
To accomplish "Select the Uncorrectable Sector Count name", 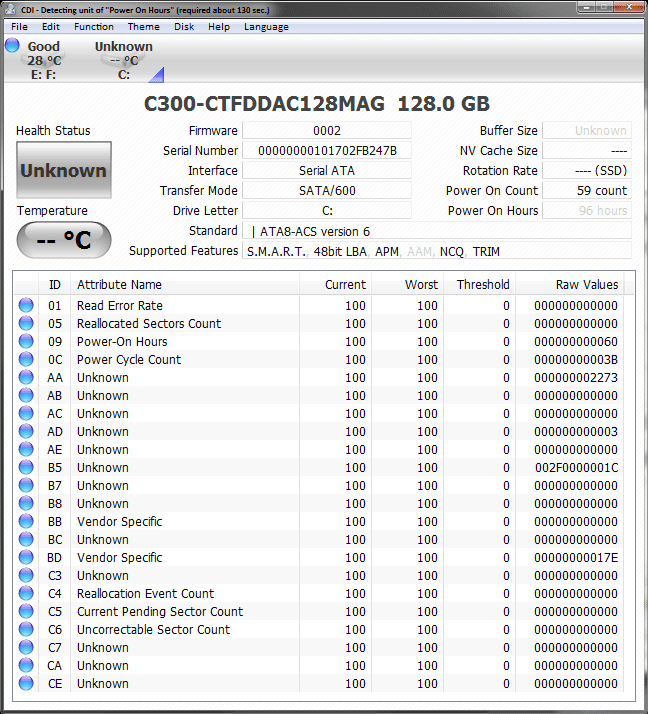I will (153, 629).
